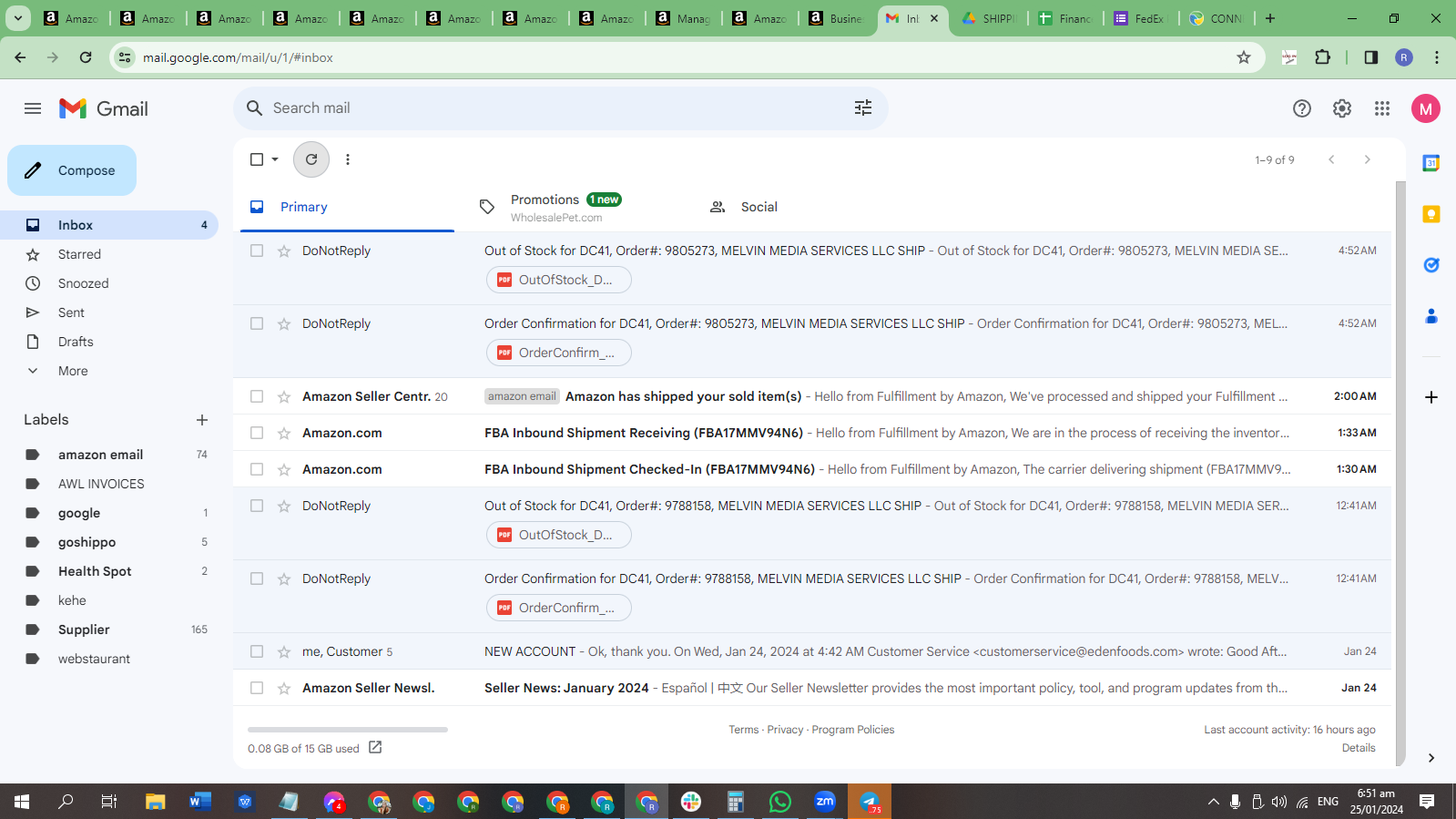Open WhatsApp from the taskbar
This screenshot has height=819, width=1456.
click(780, 802)
